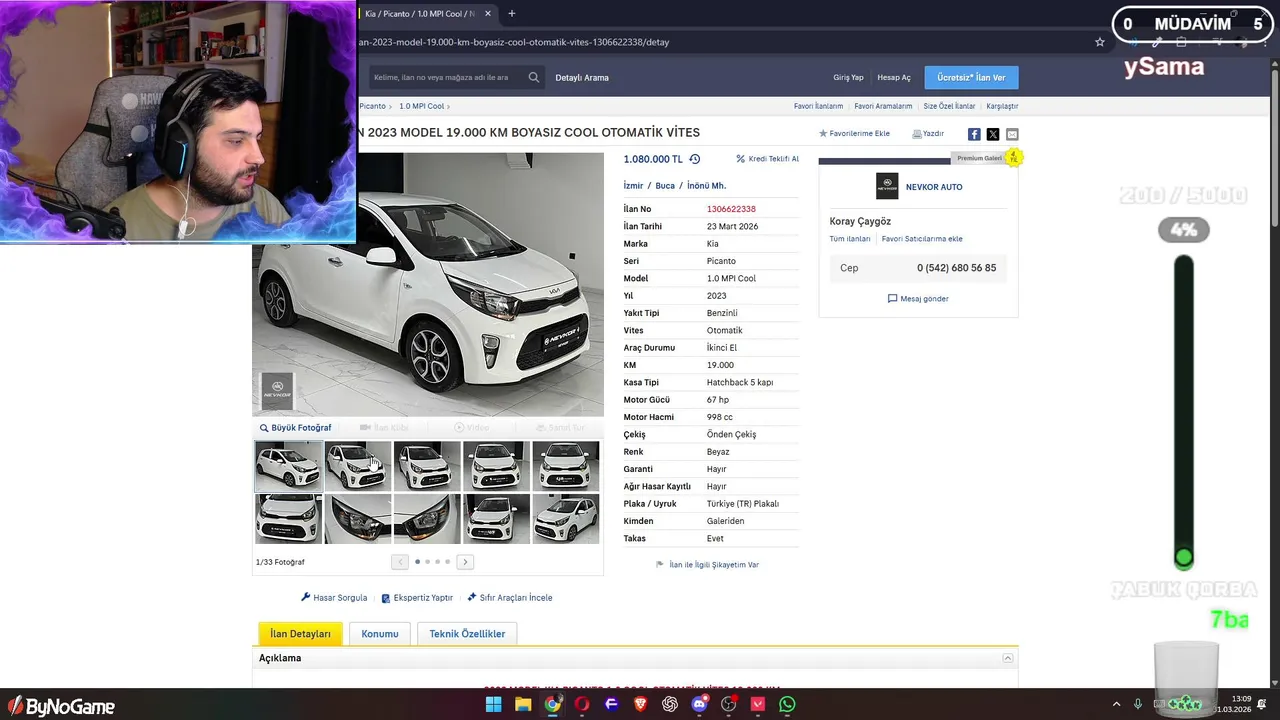This screenshot has height=720, width=1280.
Task: Open File Explorer from taskbar
Action: click(523, 704)
